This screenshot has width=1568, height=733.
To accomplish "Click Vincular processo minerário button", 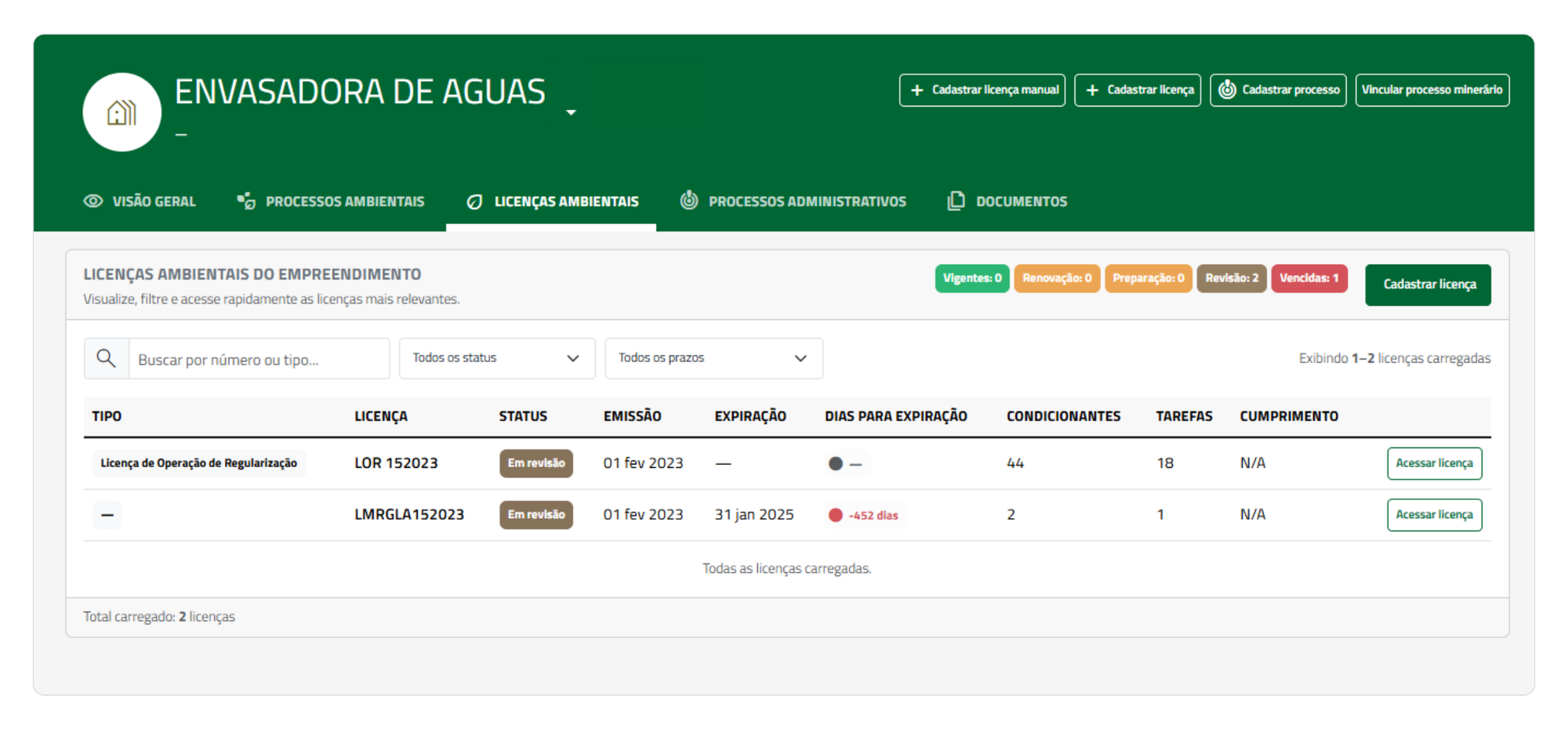I will point(1432,90).
